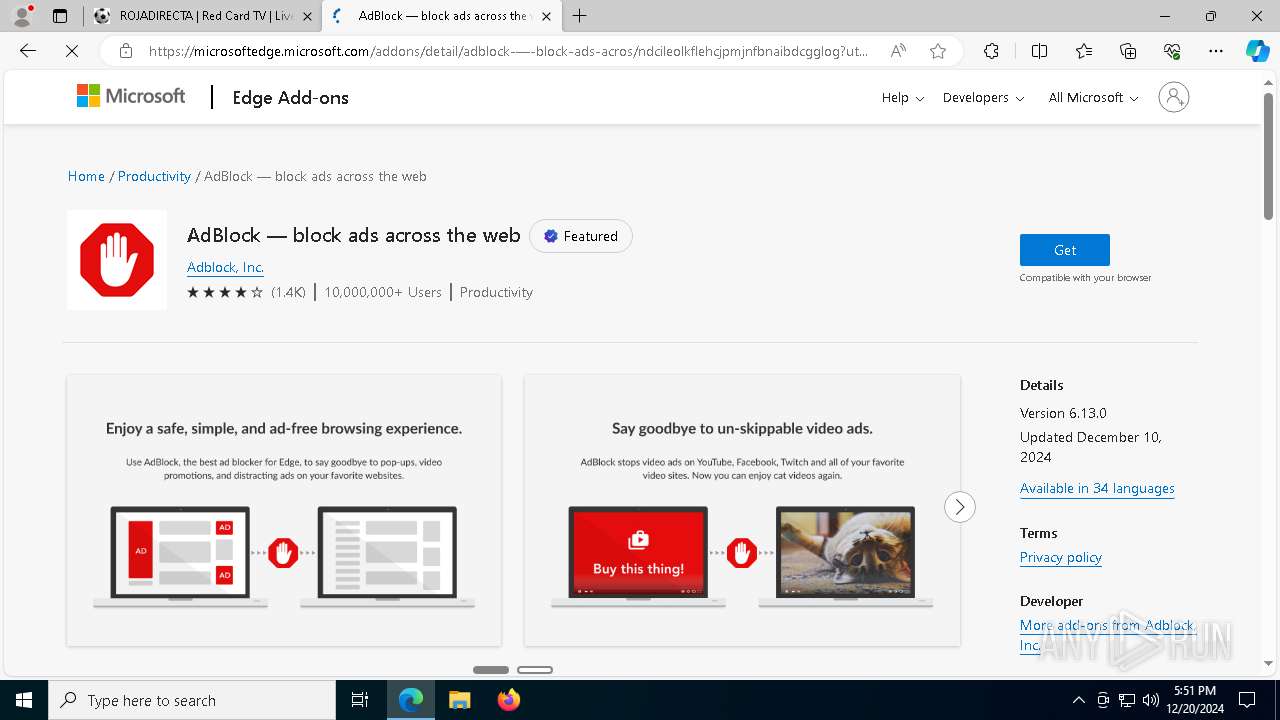
Task: View site information via the lock icon
Action: point(125,51)
